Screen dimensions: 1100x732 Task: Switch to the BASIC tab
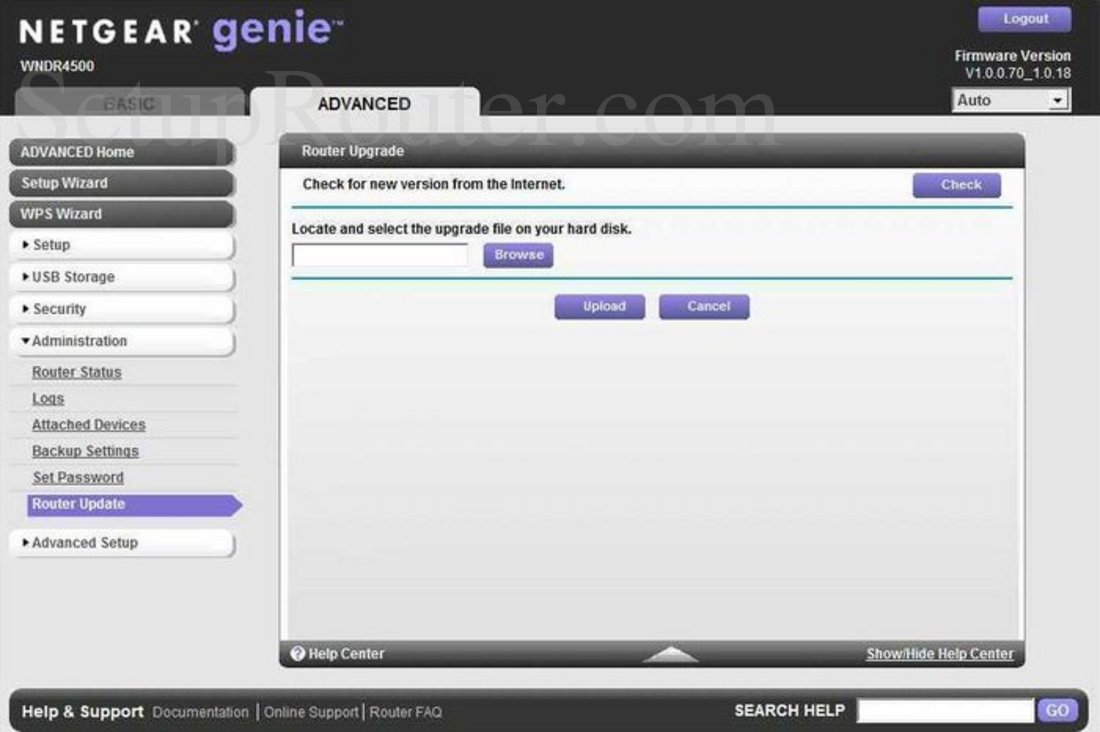tap(130, 103)
